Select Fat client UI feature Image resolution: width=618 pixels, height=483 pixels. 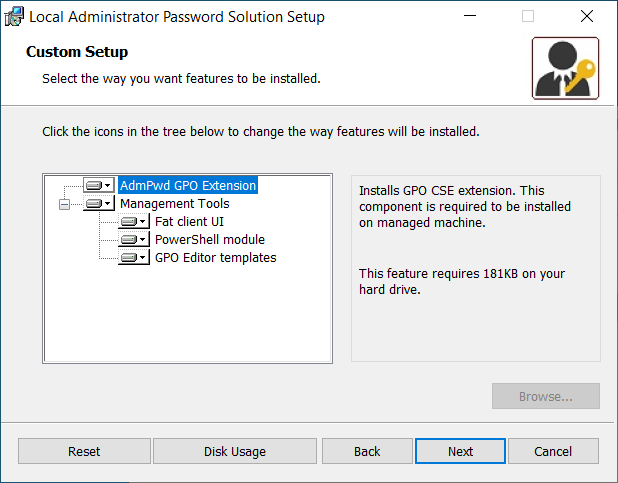coord(189,222)
